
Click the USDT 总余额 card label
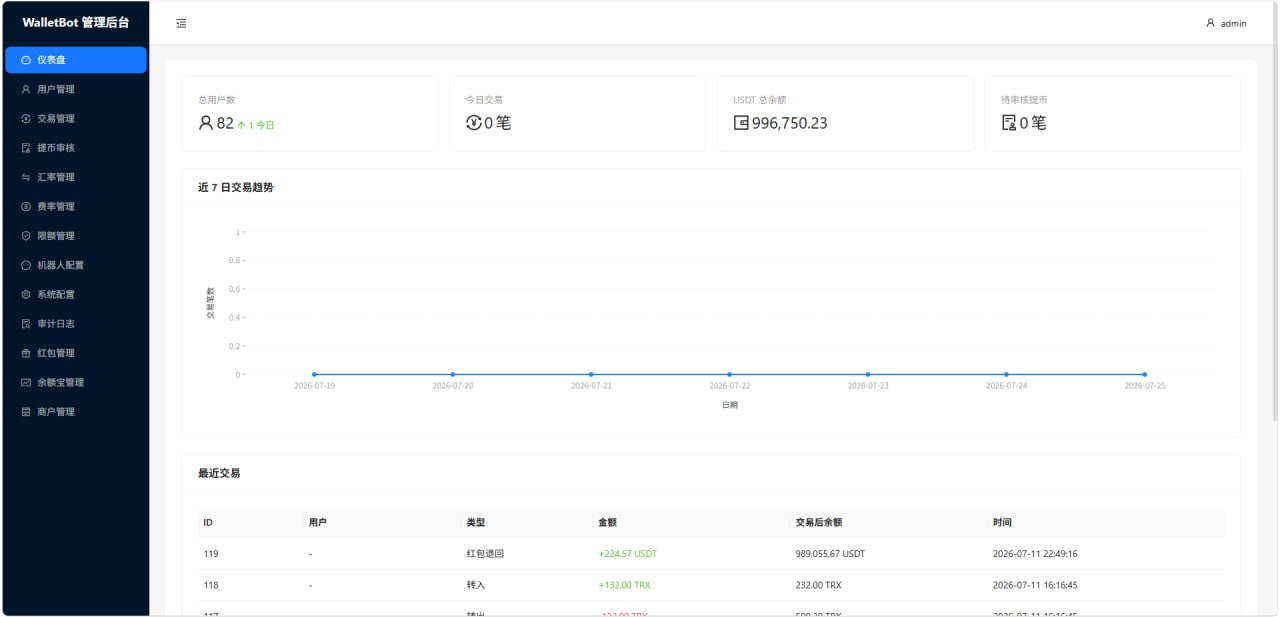tap(759, 100)
